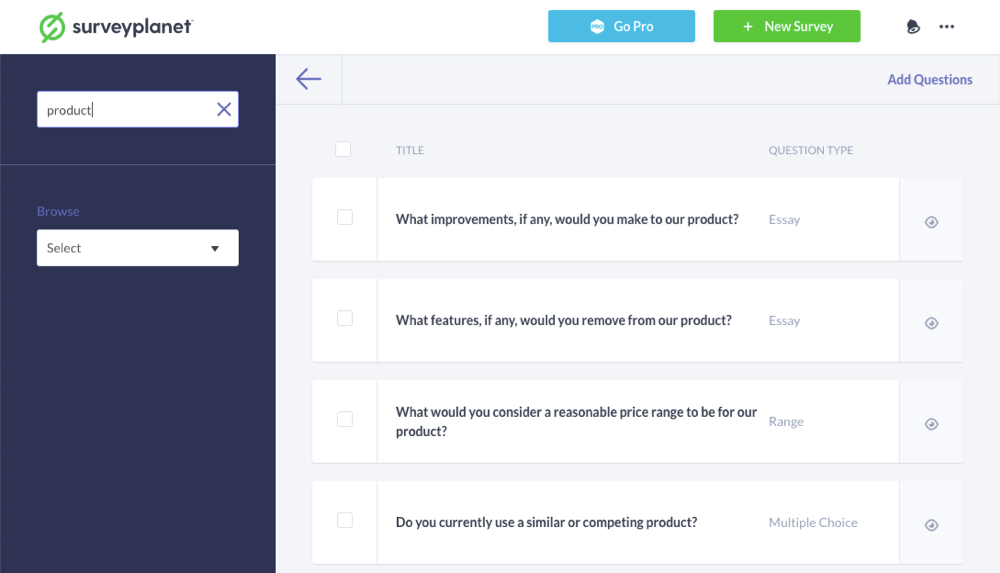The image size is (1000, 573).
Task: Click the back arrow icon
Action: coord(308,79)
